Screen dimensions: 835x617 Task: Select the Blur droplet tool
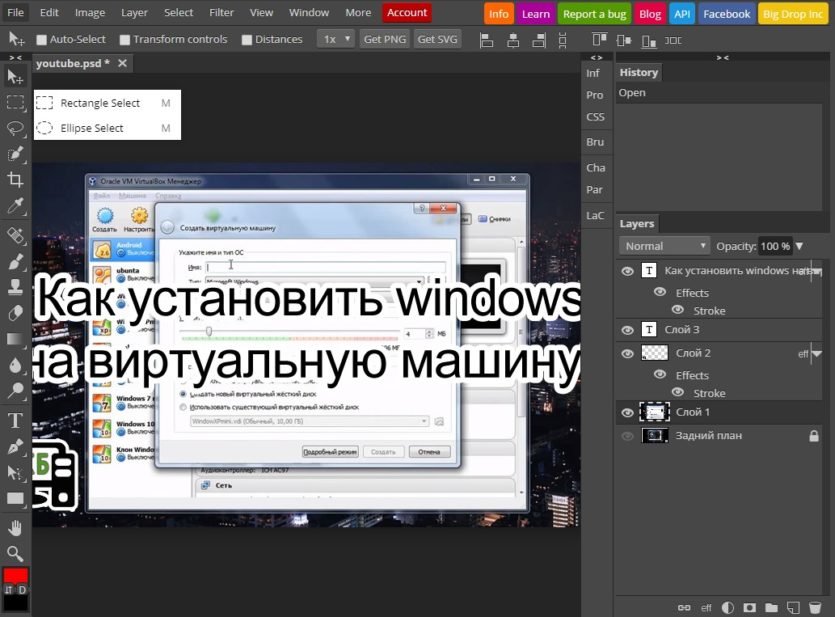15,365
